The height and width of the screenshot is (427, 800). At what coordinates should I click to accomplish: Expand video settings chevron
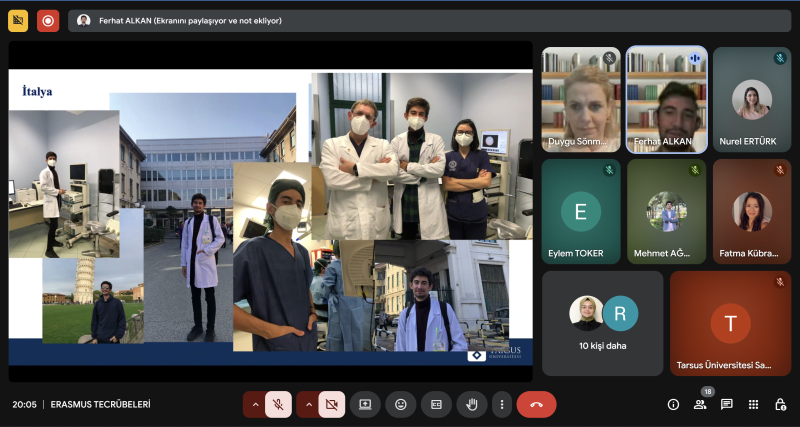[x=308, y=404]
